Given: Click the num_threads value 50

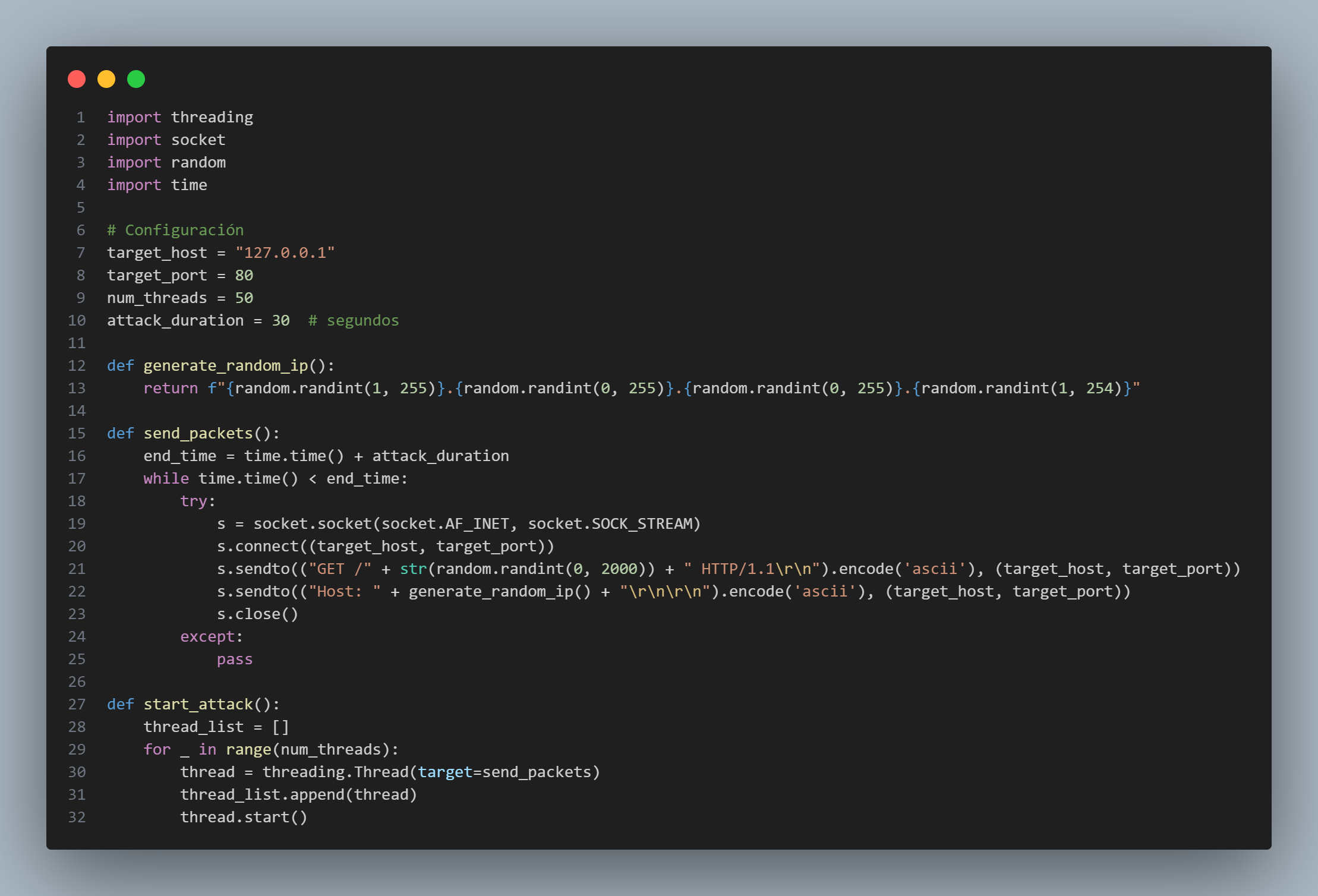Looking at the screenshot, I should (x=244, y=298).
